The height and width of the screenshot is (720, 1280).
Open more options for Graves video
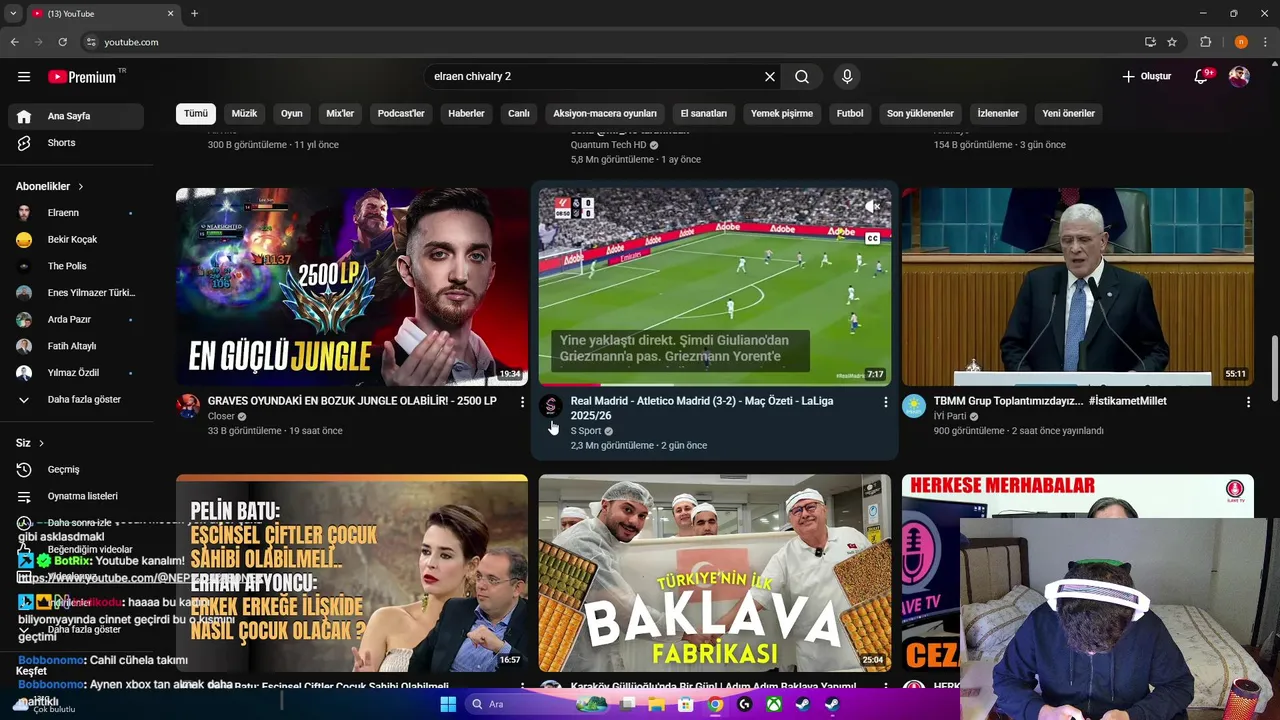click(x=522, y=402)
